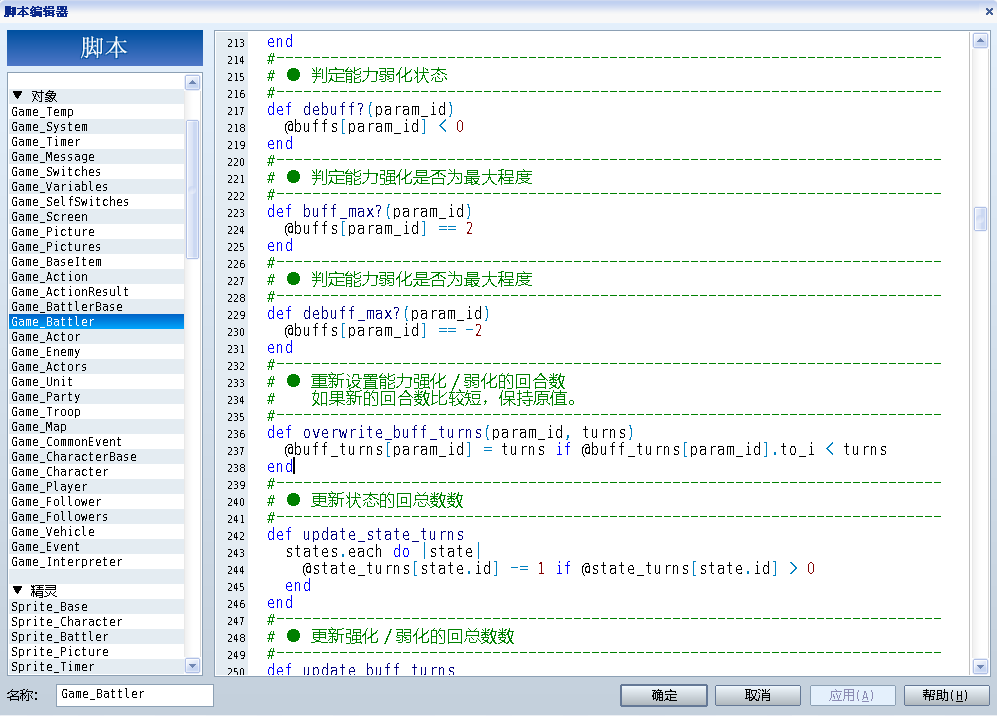
Task: Collapse the 精灵 section triangle
Action: (x=17, y=590)
